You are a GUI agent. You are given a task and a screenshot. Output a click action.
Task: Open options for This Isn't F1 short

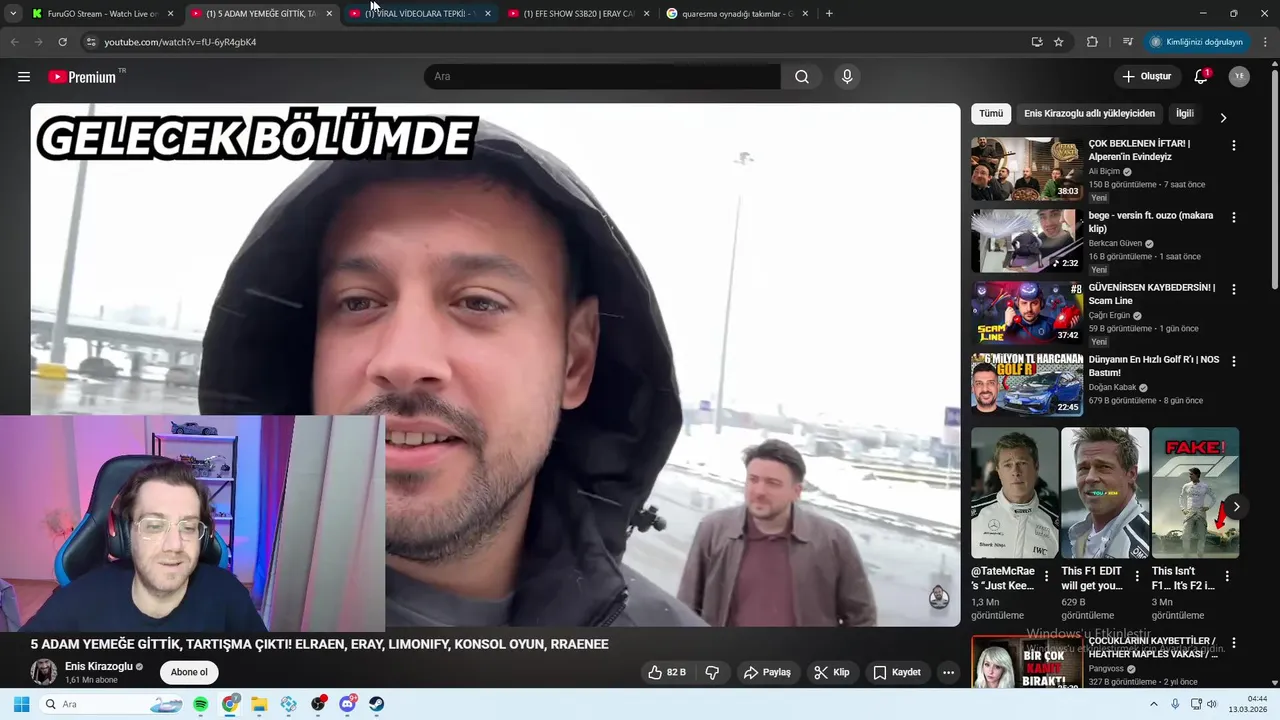(1227, 576)
